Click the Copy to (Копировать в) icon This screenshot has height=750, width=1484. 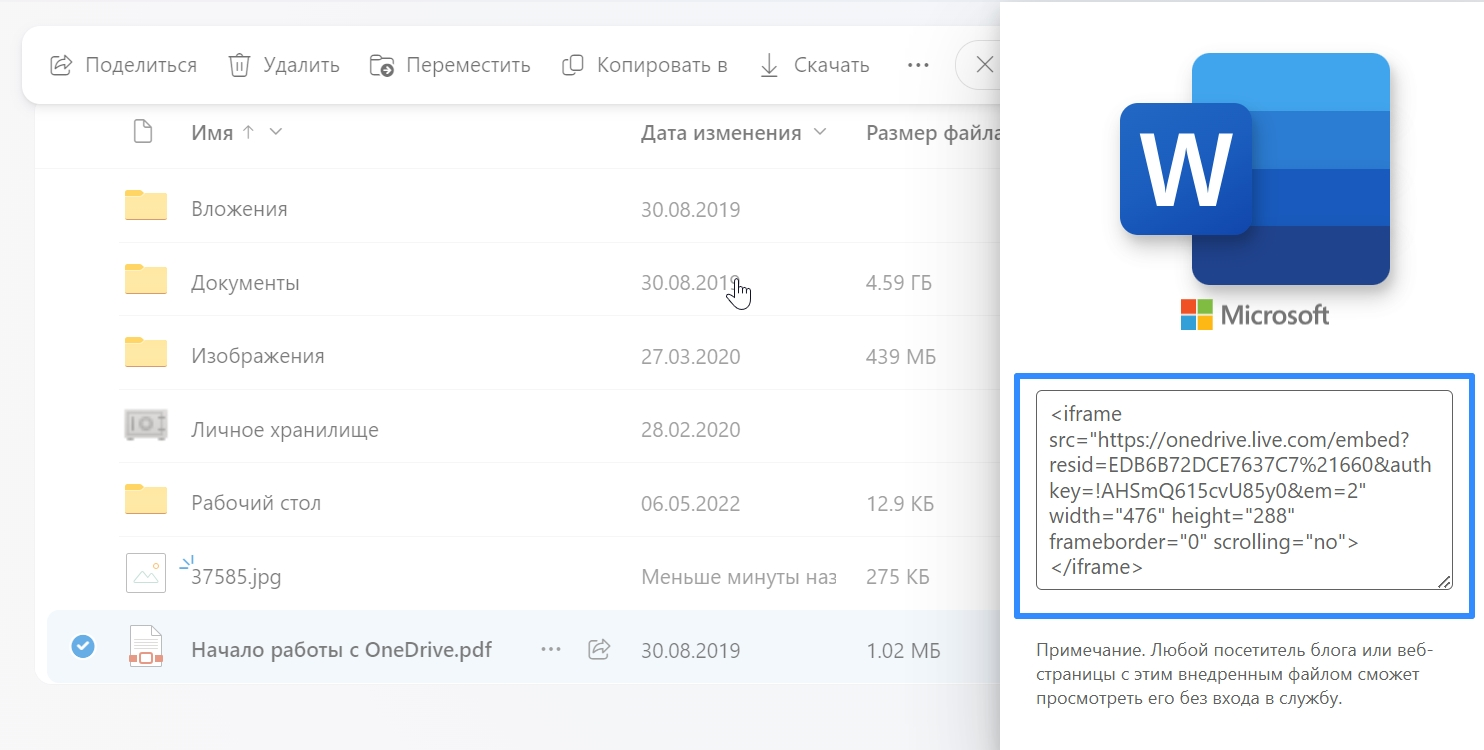572,65
